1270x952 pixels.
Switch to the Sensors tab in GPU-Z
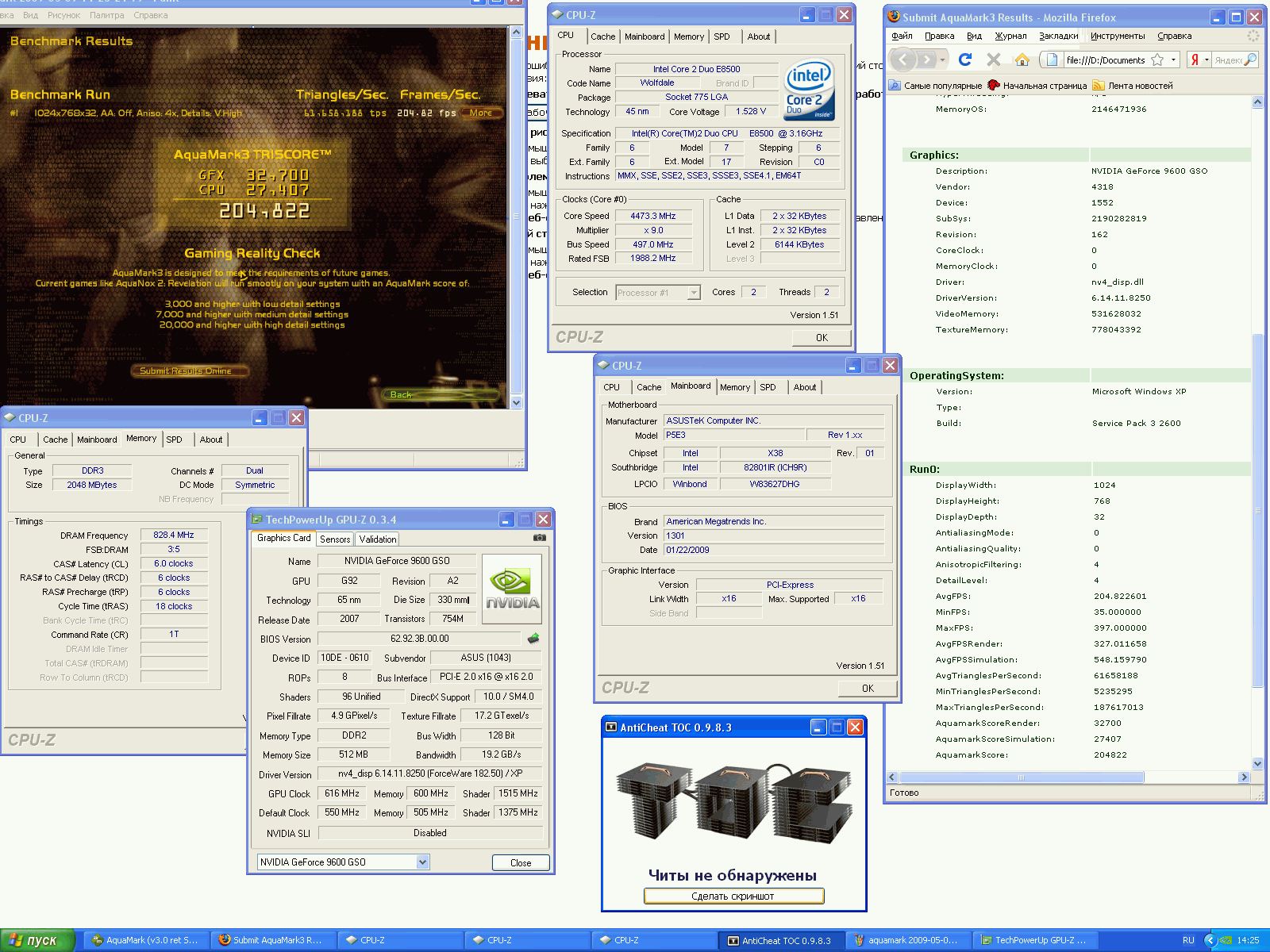pyautogui.click(x=335, y=539)
